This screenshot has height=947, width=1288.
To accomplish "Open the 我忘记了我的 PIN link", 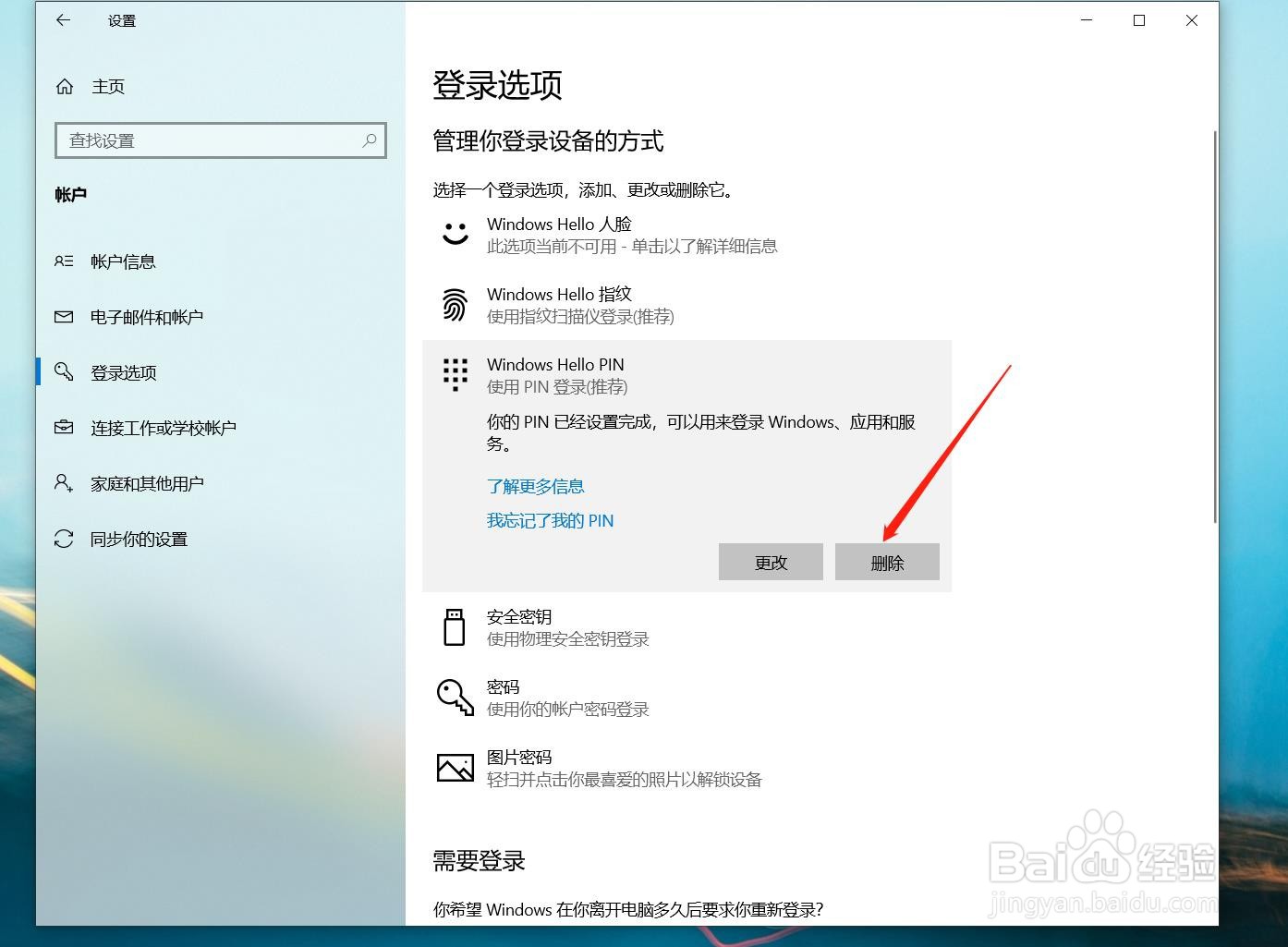I will 550,520.
